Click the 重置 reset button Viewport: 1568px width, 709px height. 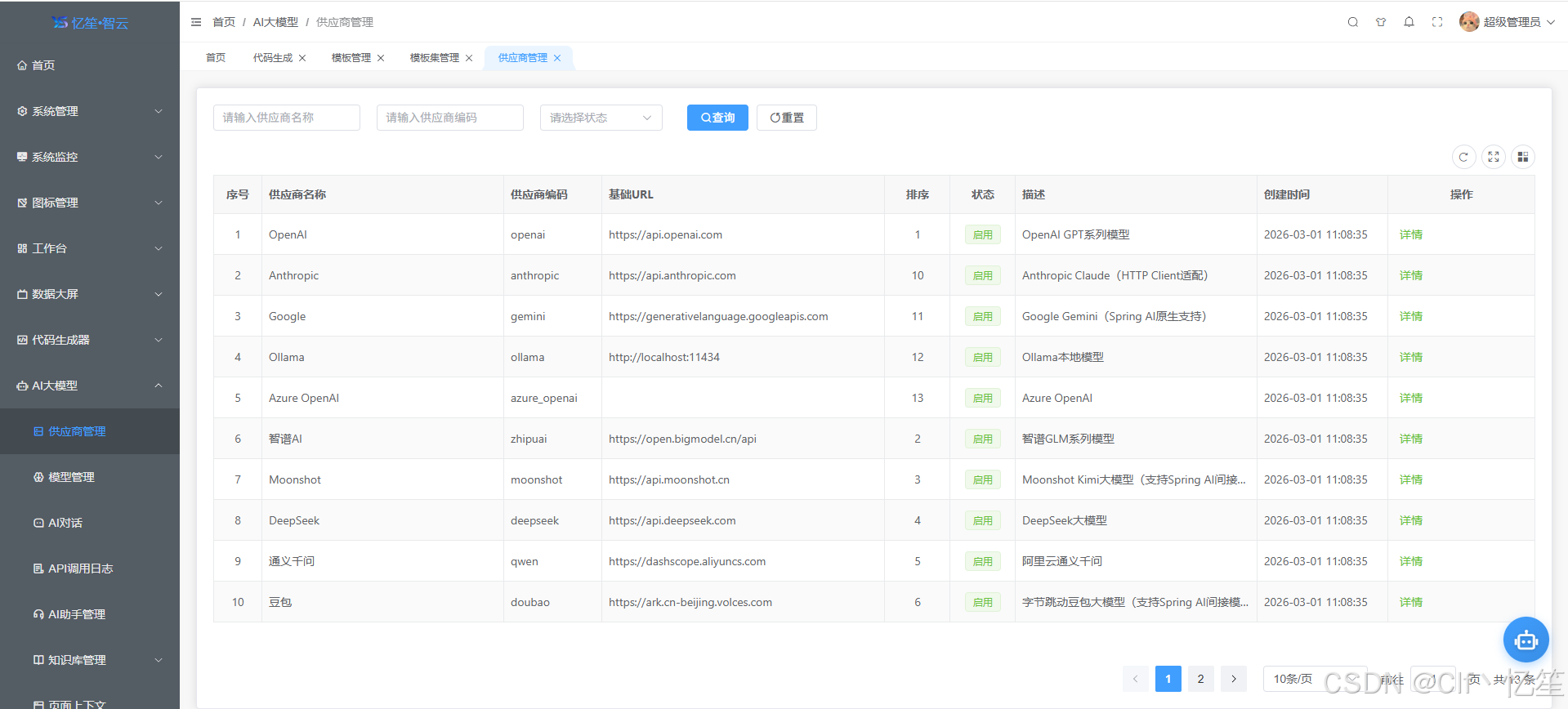tap(787, 118)
